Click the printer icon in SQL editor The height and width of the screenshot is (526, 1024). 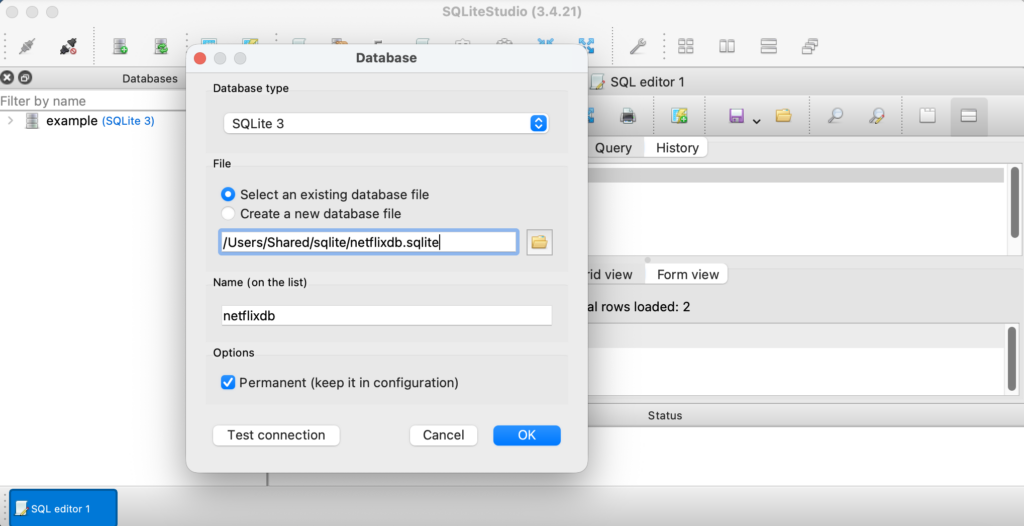pyautogui.click(x=628, y=116)
